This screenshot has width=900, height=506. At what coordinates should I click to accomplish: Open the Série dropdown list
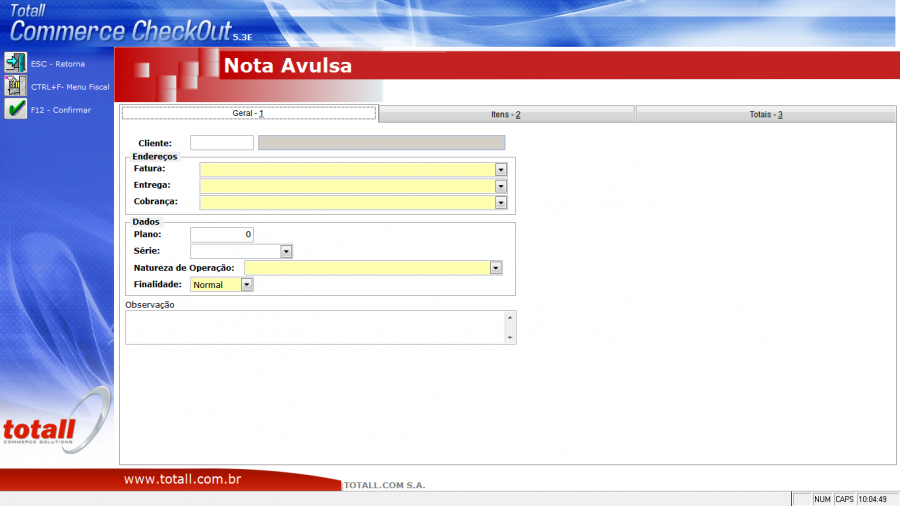pos(286,252)
